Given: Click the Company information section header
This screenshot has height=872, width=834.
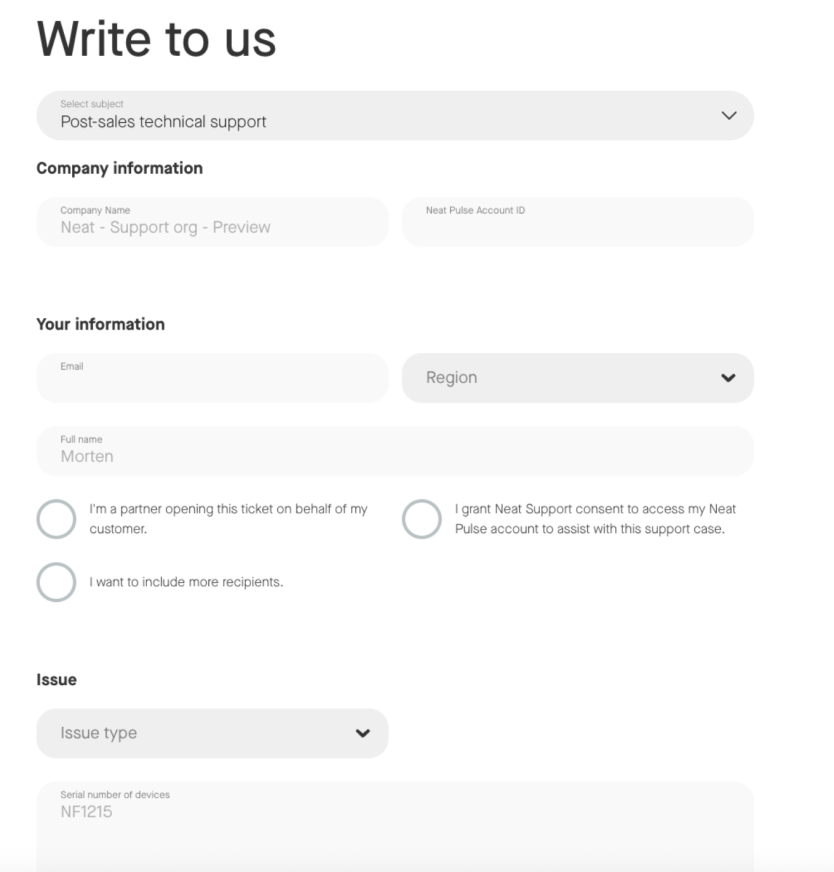Looking at the screenshot, I should pos(119,168).
